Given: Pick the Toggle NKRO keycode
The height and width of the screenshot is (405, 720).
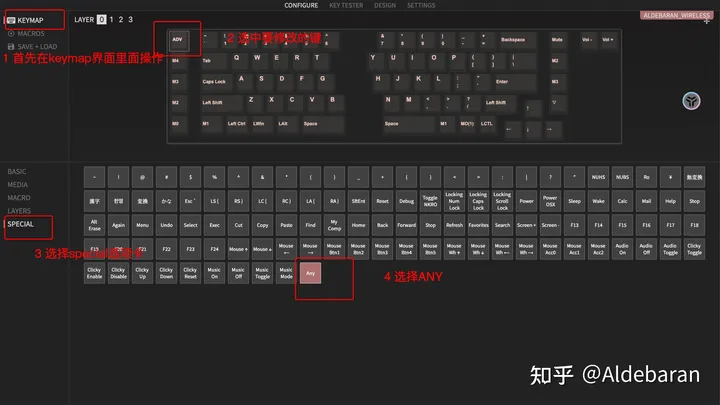Looking at the screenshot, I should 430,201.
